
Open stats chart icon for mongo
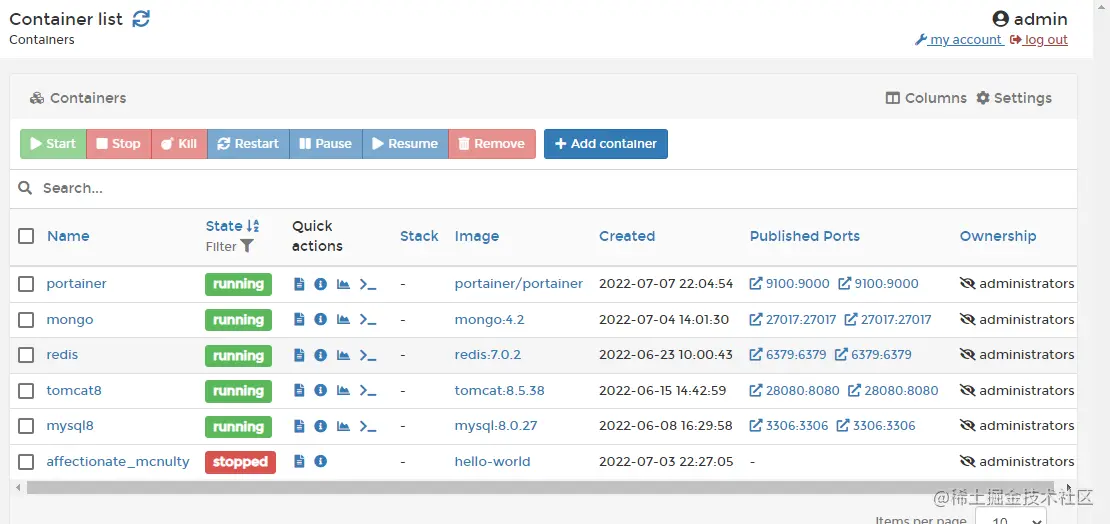coord(343,319)
